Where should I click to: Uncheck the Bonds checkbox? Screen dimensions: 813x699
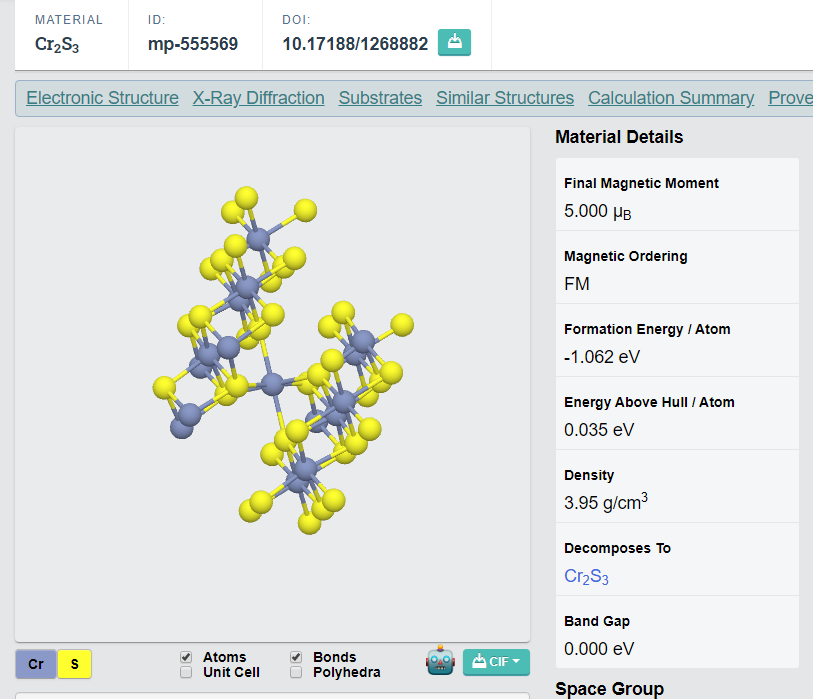point(296,657)
